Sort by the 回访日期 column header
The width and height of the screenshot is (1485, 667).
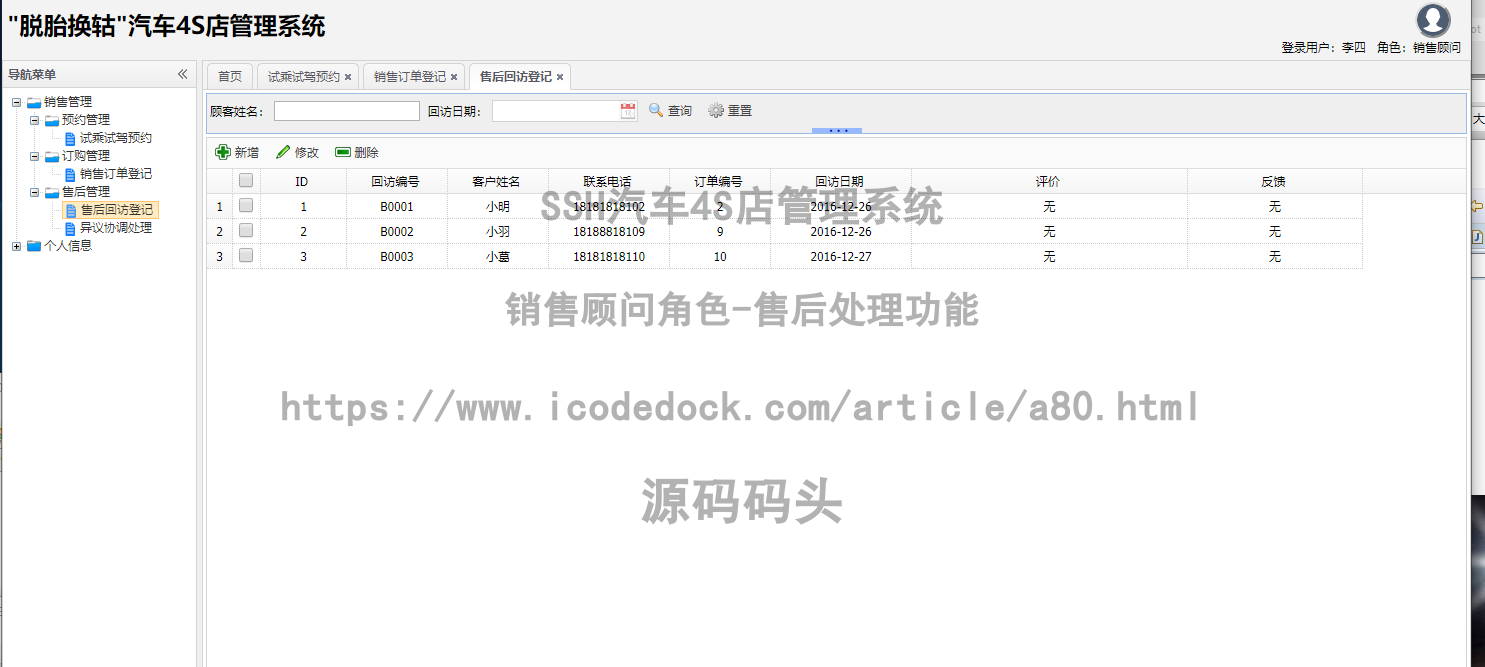coord(839,182)
